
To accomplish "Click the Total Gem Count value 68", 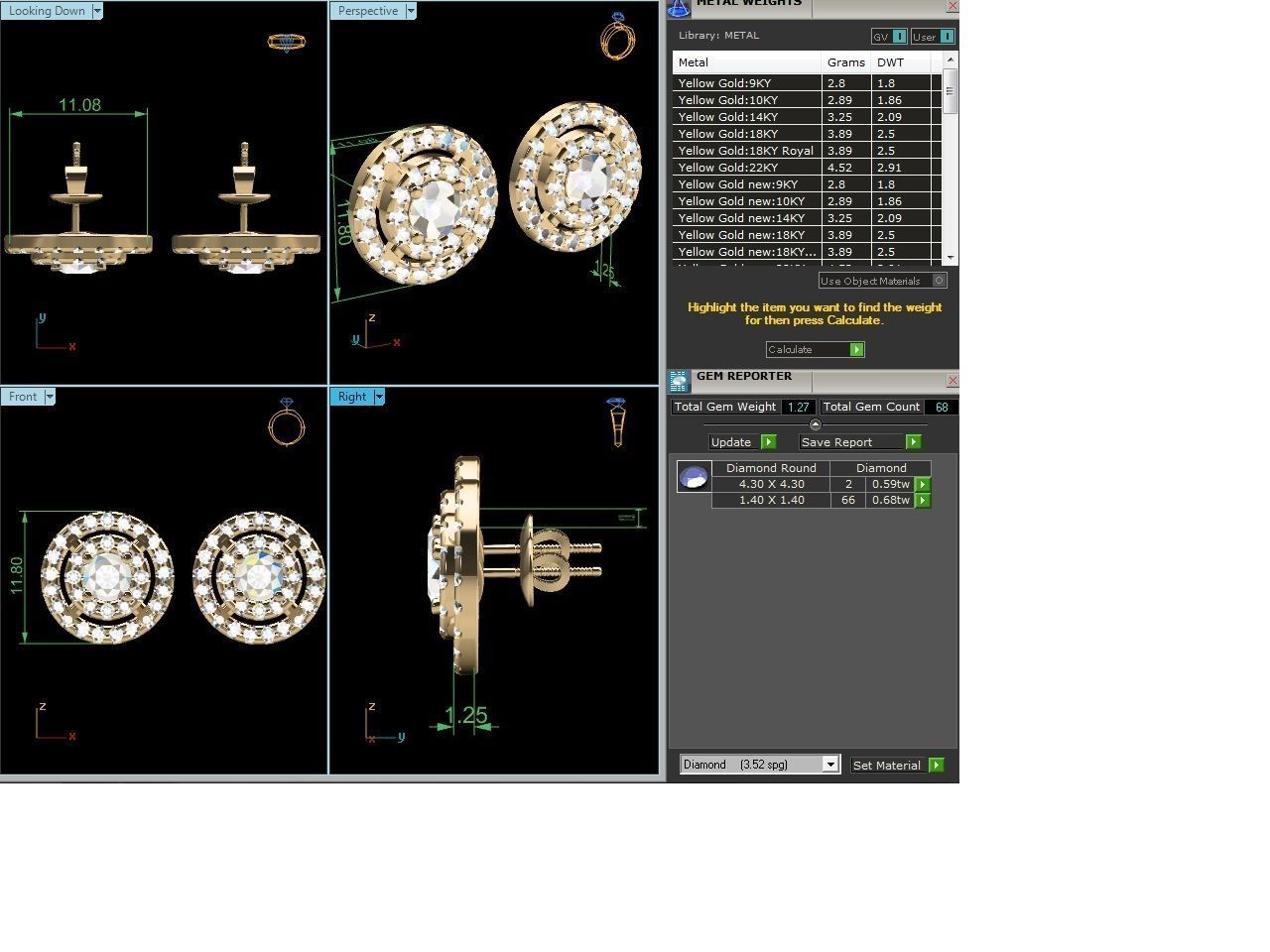I will (941, 407).
